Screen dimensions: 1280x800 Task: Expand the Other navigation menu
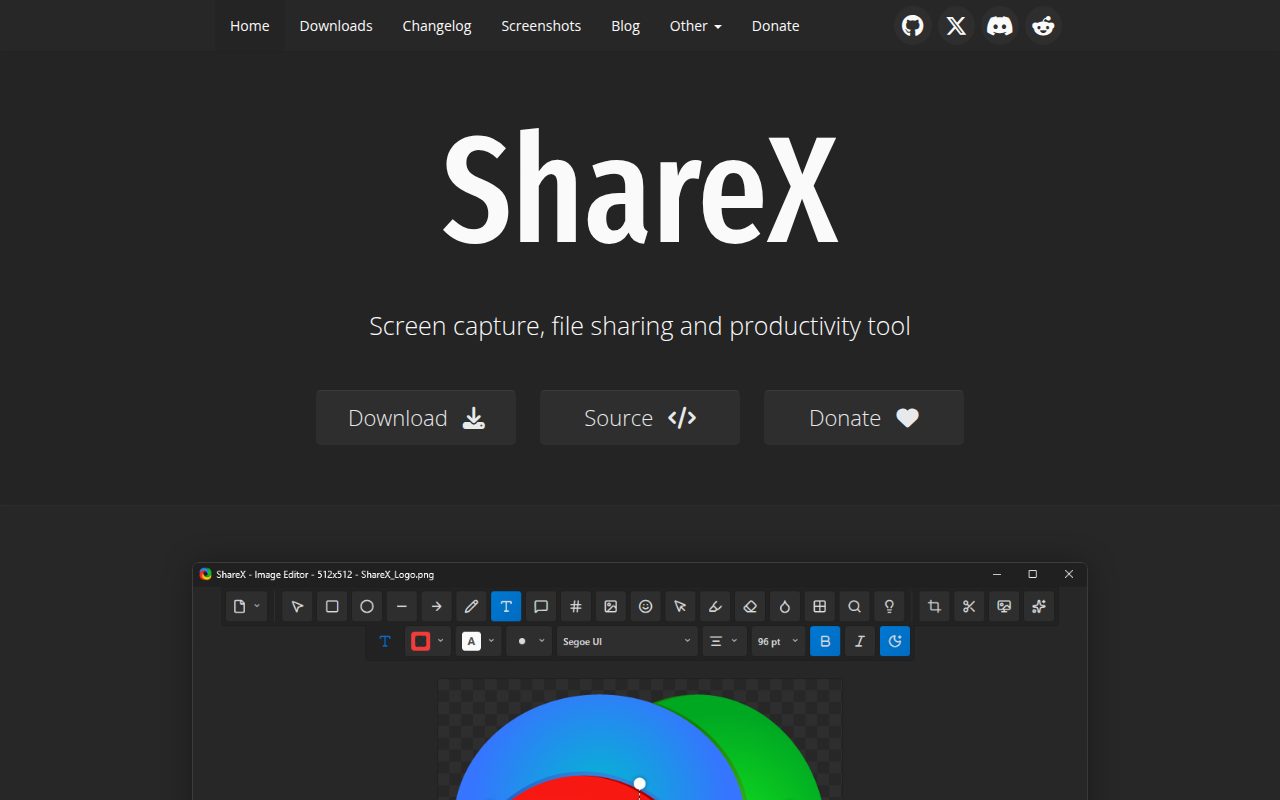[x=695, y=26]
